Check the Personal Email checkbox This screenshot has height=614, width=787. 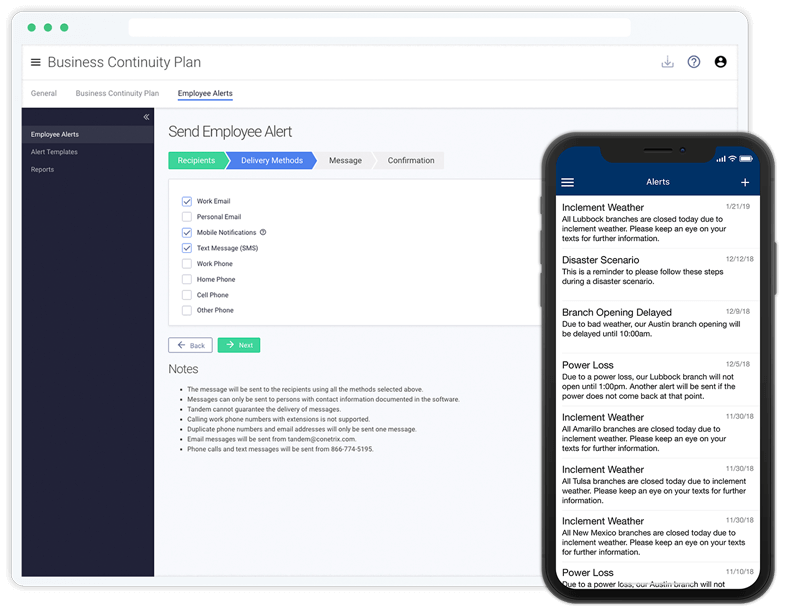[x=187, y=217]
